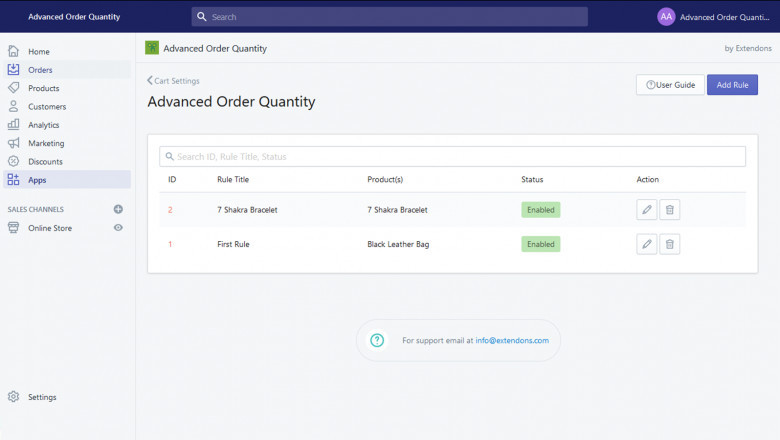Click the edit pencil icon for 7 Shakra Bracelet
This screenshot has height=440, width=780.
pyautogui.click(x=647, y=210)
